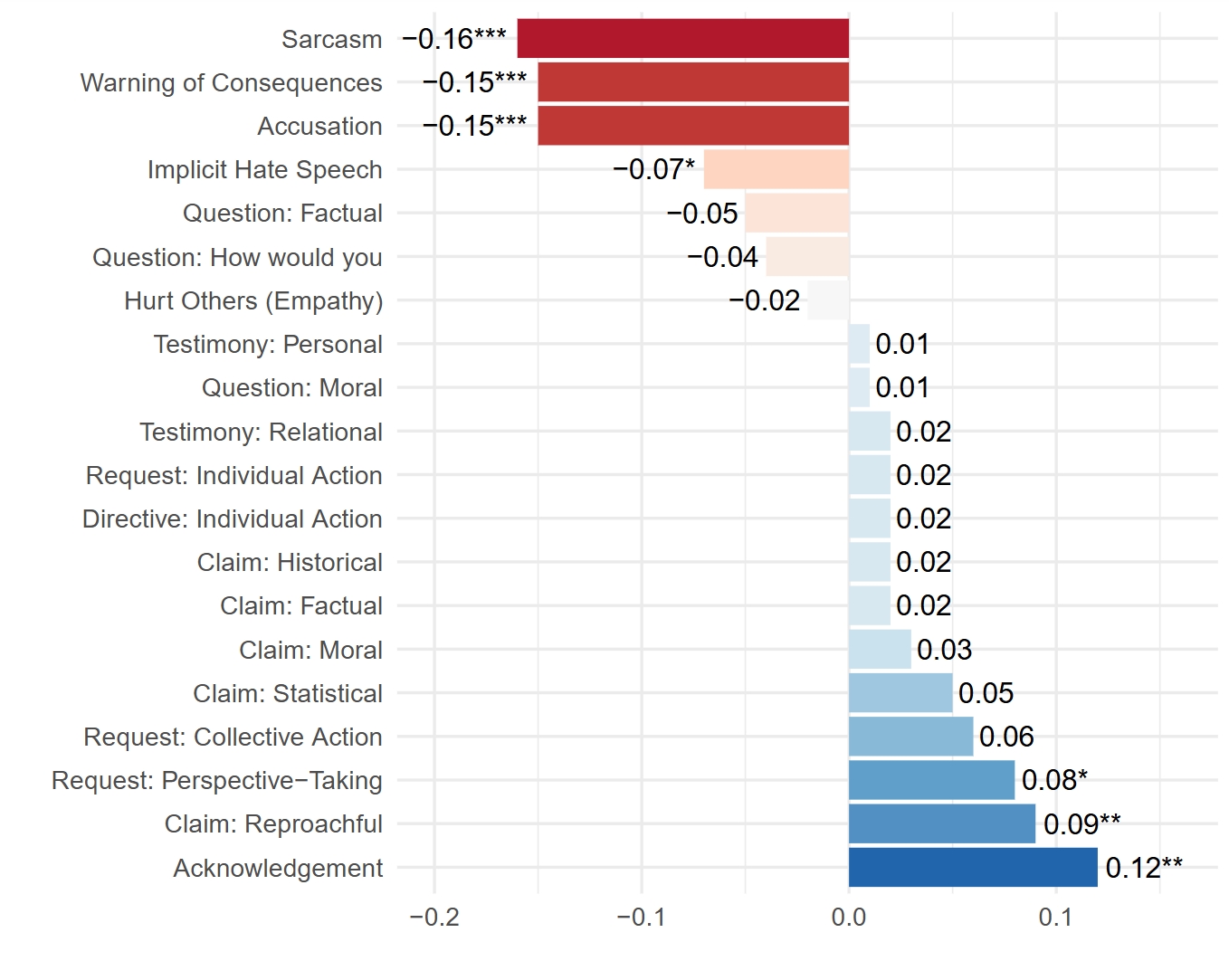
Task: Select the "Request: Collective Action" label
Action: click(233, 737)
